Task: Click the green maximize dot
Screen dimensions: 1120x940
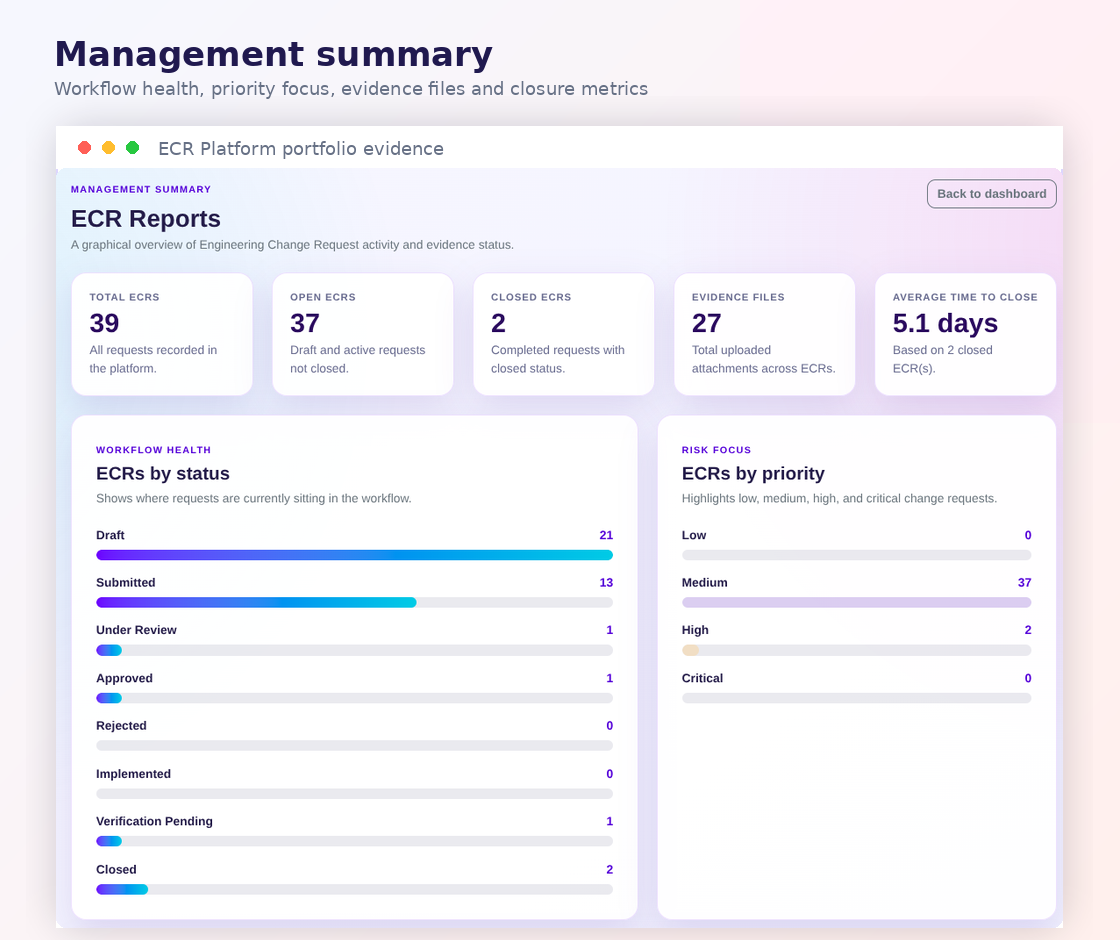Action: click(132, 148)
